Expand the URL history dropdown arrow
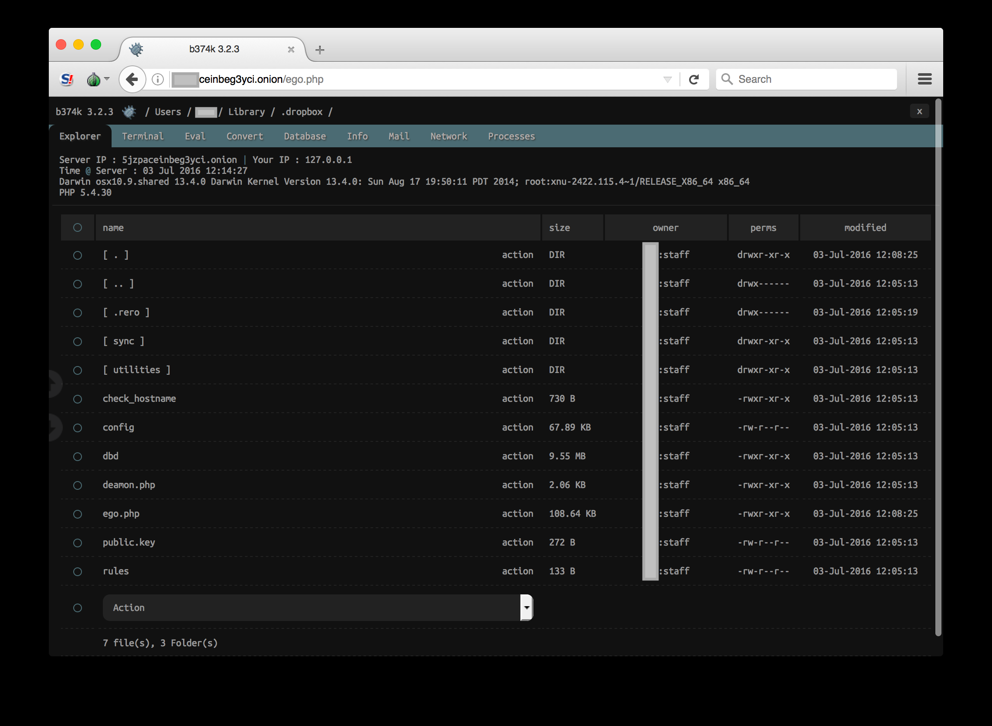The image size is (992, 726). 667,79
